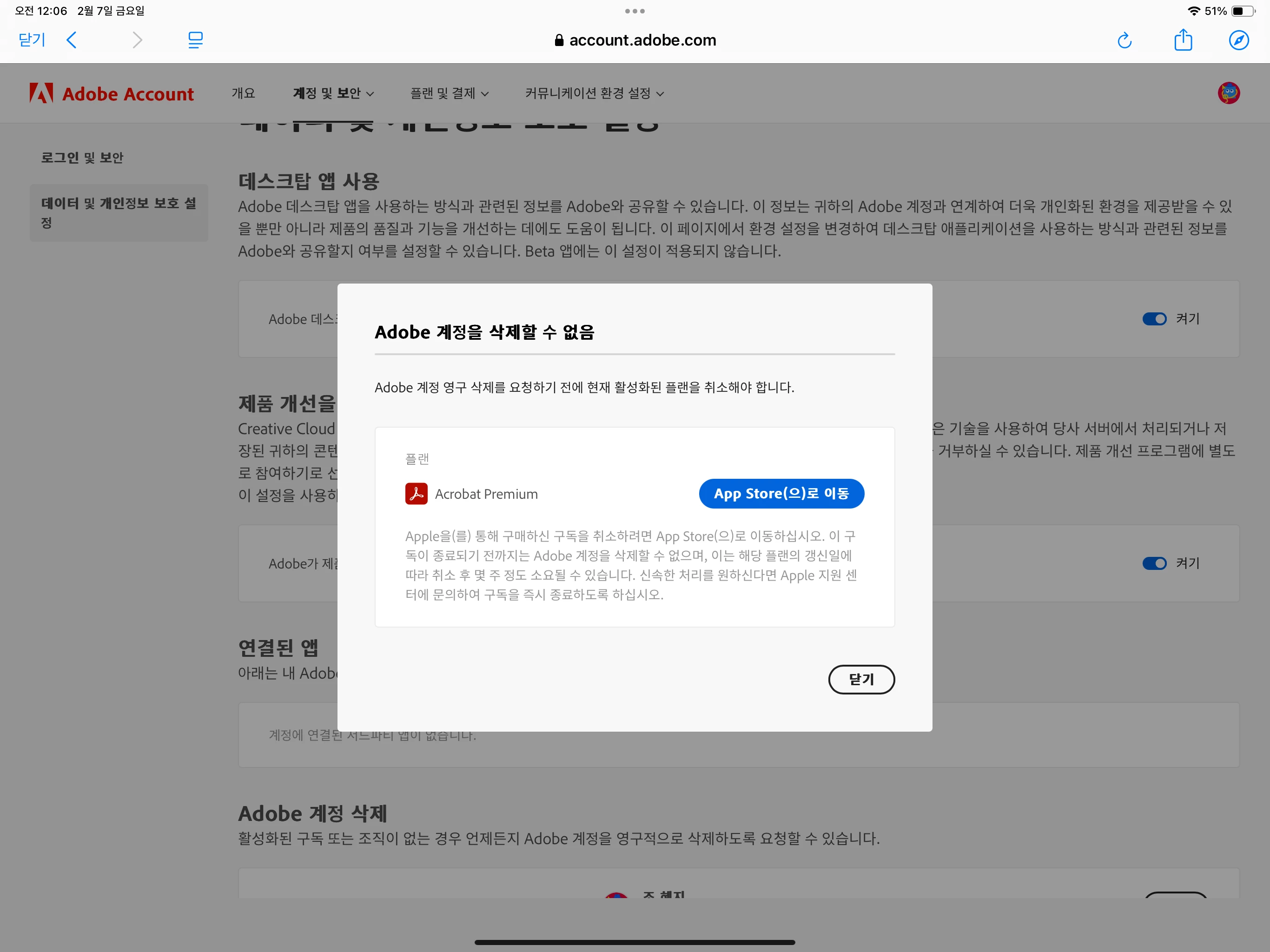1270x952 pixels.
Task: Go forward with right chevron
Action: pos(137,40)
